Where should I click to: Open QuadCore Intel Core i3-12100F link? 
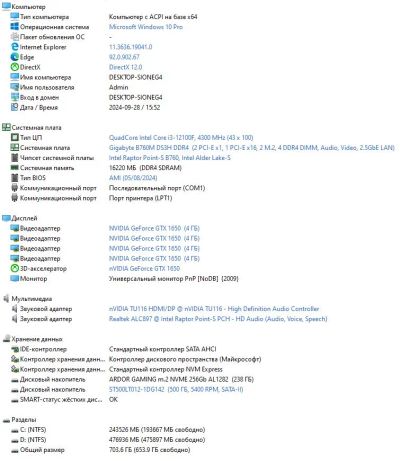[x=181, y=137]
